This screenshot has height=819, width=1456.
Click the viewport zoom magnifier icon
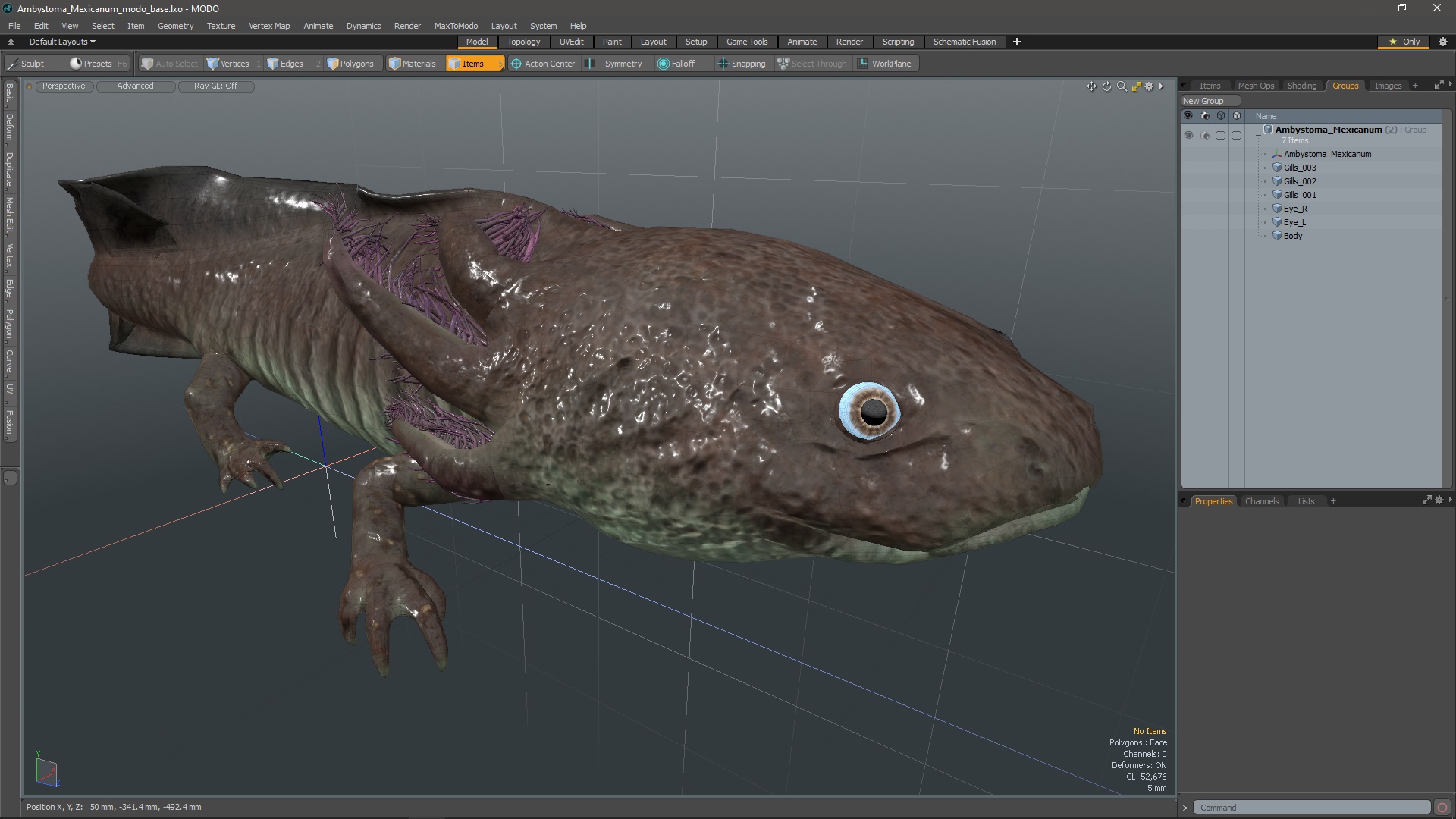pos(1122,86)
